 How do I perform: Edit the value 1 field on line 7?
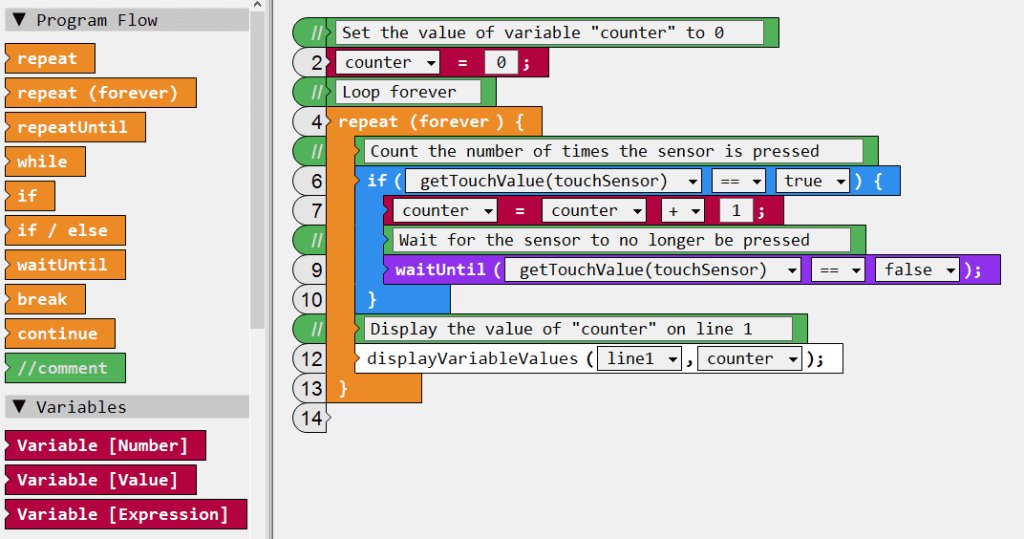point(736,211)
